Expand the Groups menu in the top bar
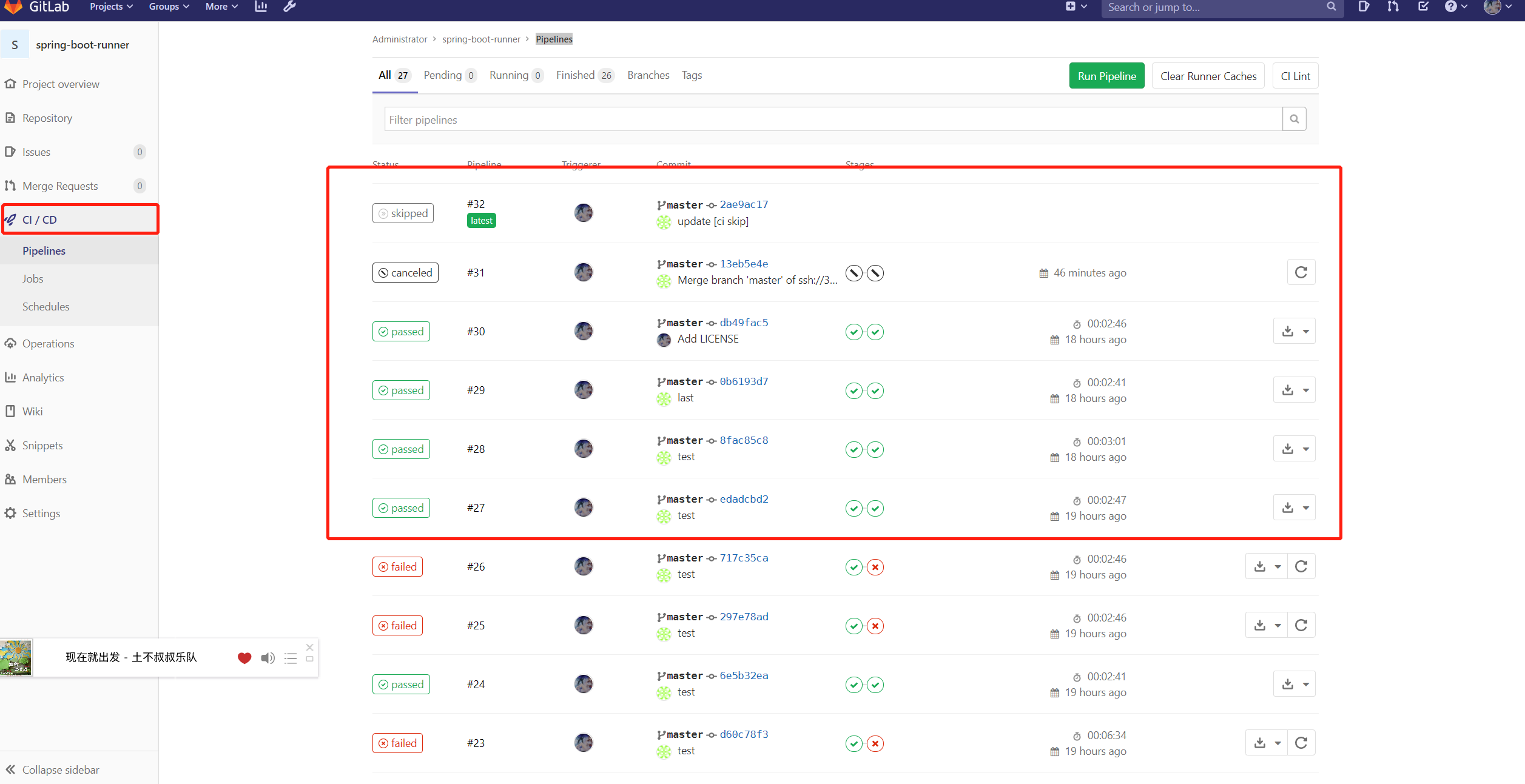This screenshot has width=1525, height=784. pos(169,7)
